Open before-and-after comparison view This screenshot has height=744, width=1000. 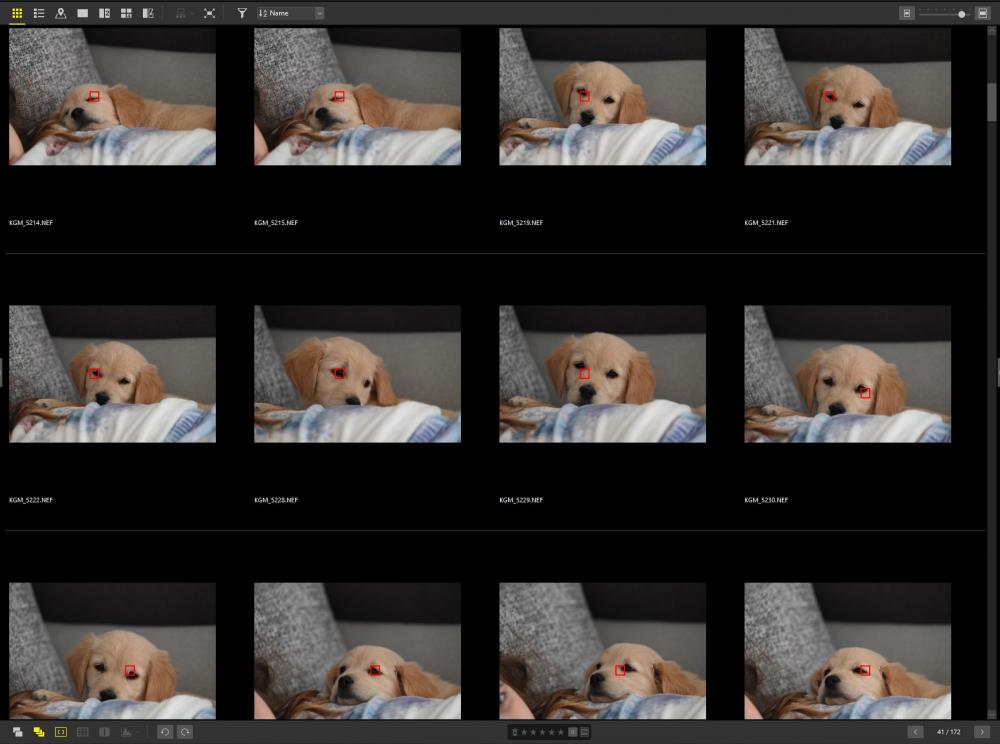click(x=148, y=13)
